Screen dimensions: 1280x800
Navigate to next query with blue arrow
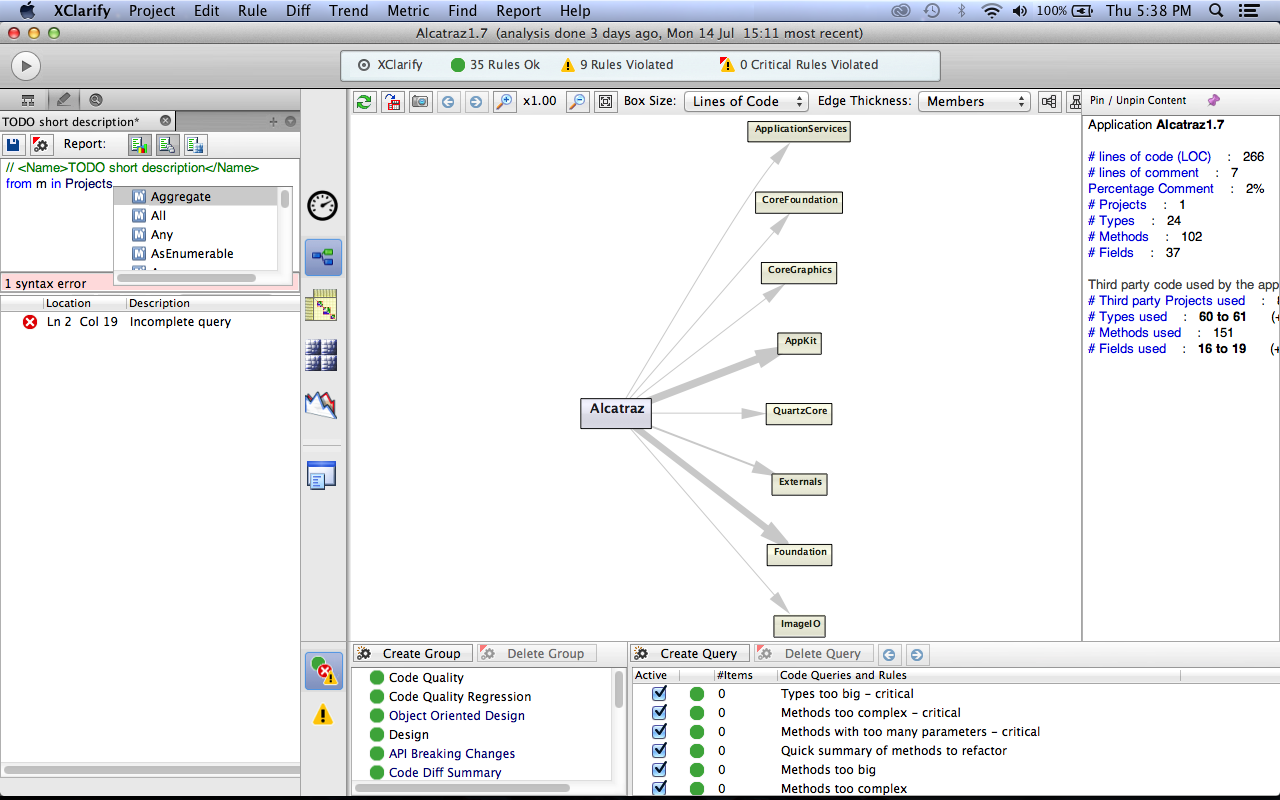coord(916,654)
